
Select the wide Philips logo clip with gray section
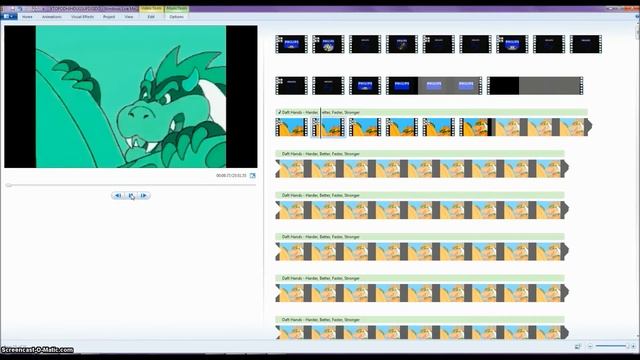coord(434,86)
